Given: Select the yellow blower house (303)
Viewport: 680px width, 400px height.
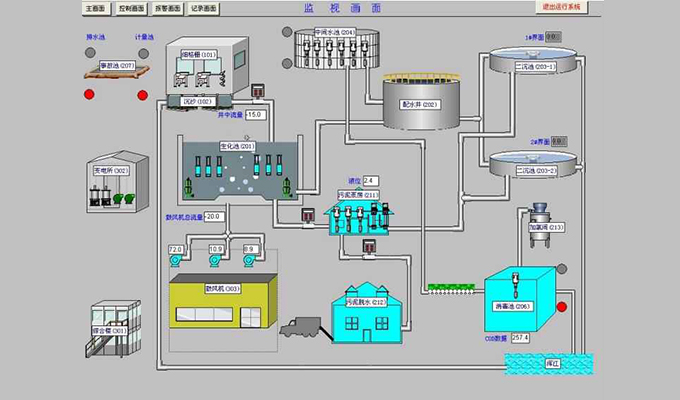Looking at the screenshot, I should (223, 301).
